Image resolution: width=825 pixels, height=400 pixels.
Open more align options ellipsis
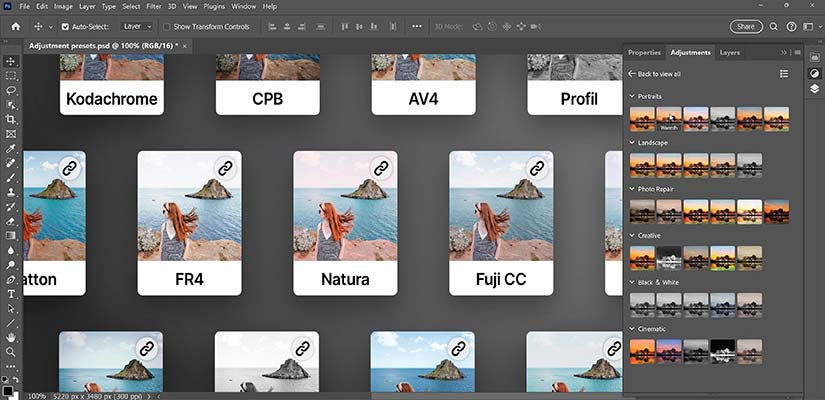pyautogui.click(x=417, y=26)
